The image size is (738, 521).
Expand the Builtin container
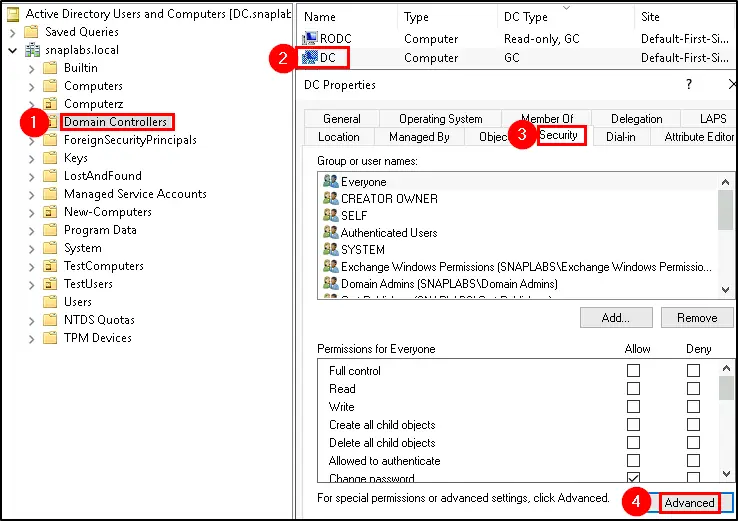[32, 69]
